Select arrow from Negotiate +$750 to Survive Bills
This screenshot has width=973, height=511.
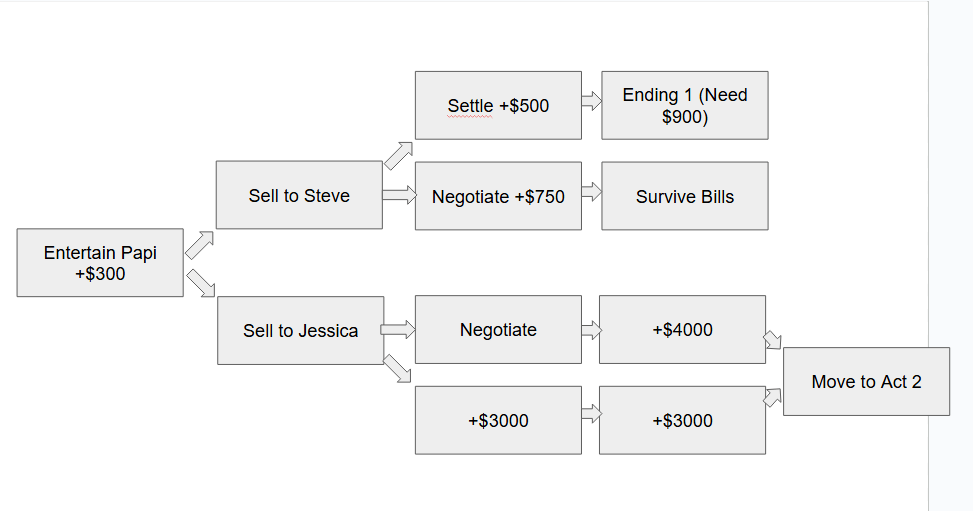591,192
